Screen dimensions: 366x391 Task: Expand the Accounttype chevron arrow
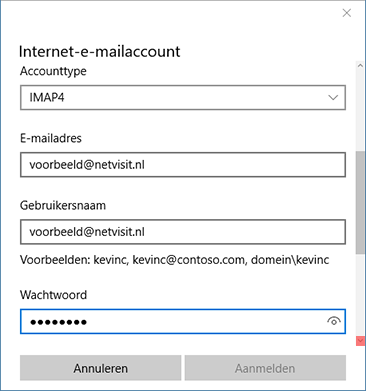(333, 98)
